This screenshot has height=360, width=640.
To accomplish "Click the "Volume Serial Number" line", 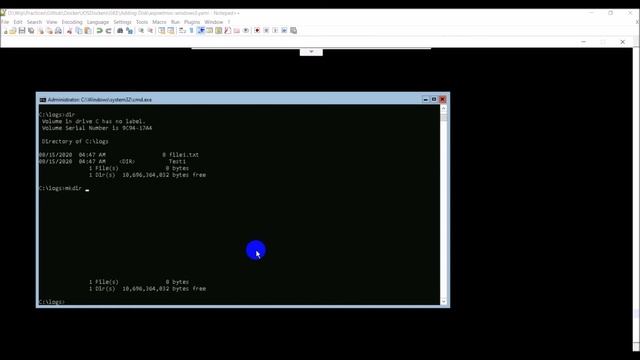I will tap(97, 128).
